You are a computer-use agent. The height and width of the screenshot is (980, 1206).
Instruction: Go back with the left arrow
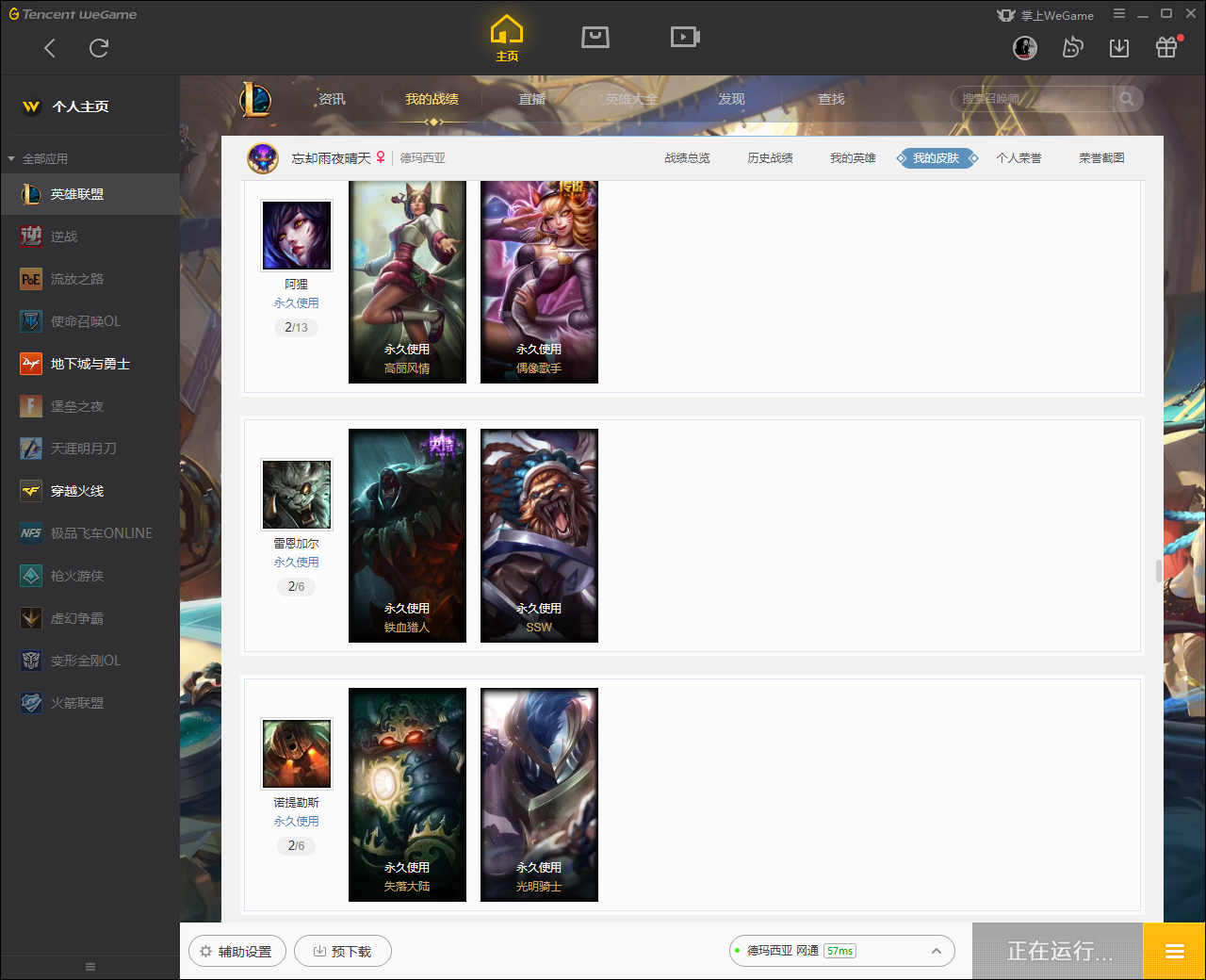coord(50,48)
